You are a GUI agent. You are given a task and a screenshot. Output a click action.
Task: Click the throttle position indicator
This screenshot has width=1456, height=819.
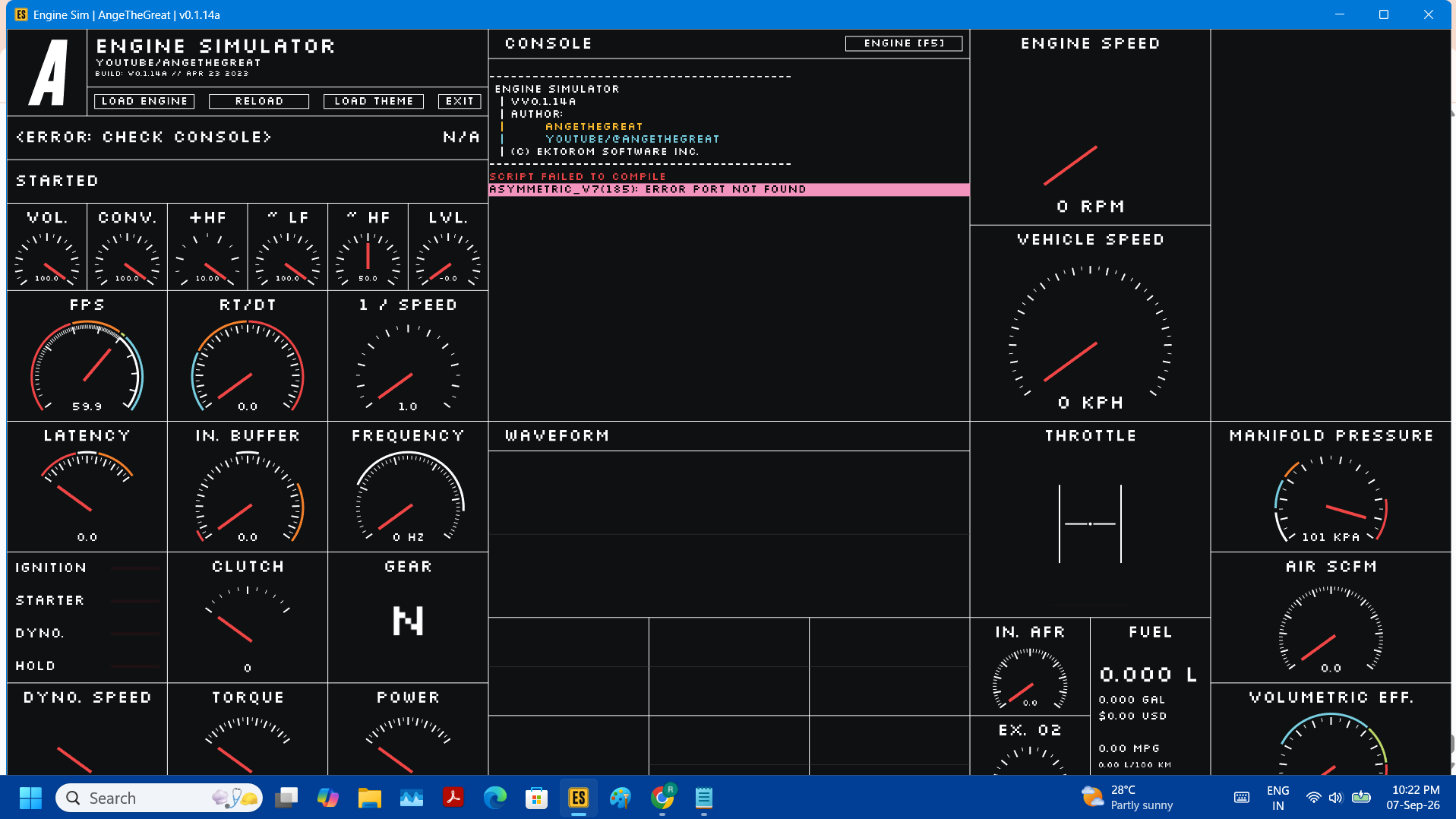tap(1090, 523)
